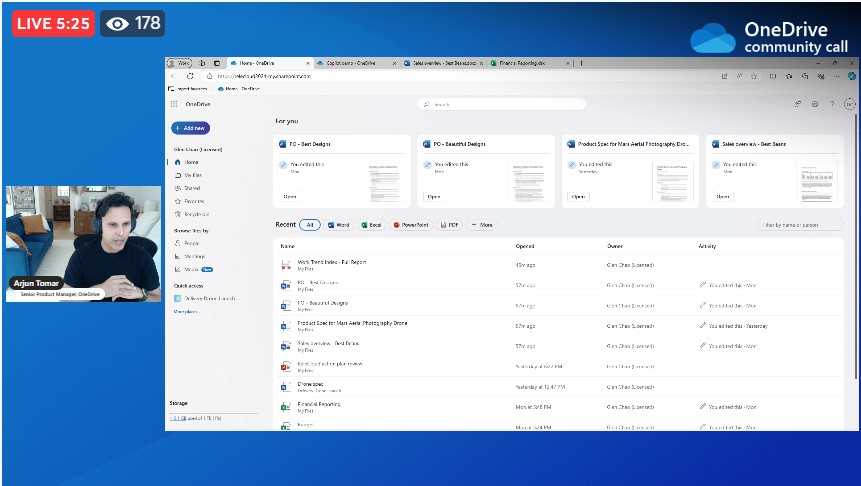Select the All recent filter
This screenshot has height=486, width=861.
point(310,225)
